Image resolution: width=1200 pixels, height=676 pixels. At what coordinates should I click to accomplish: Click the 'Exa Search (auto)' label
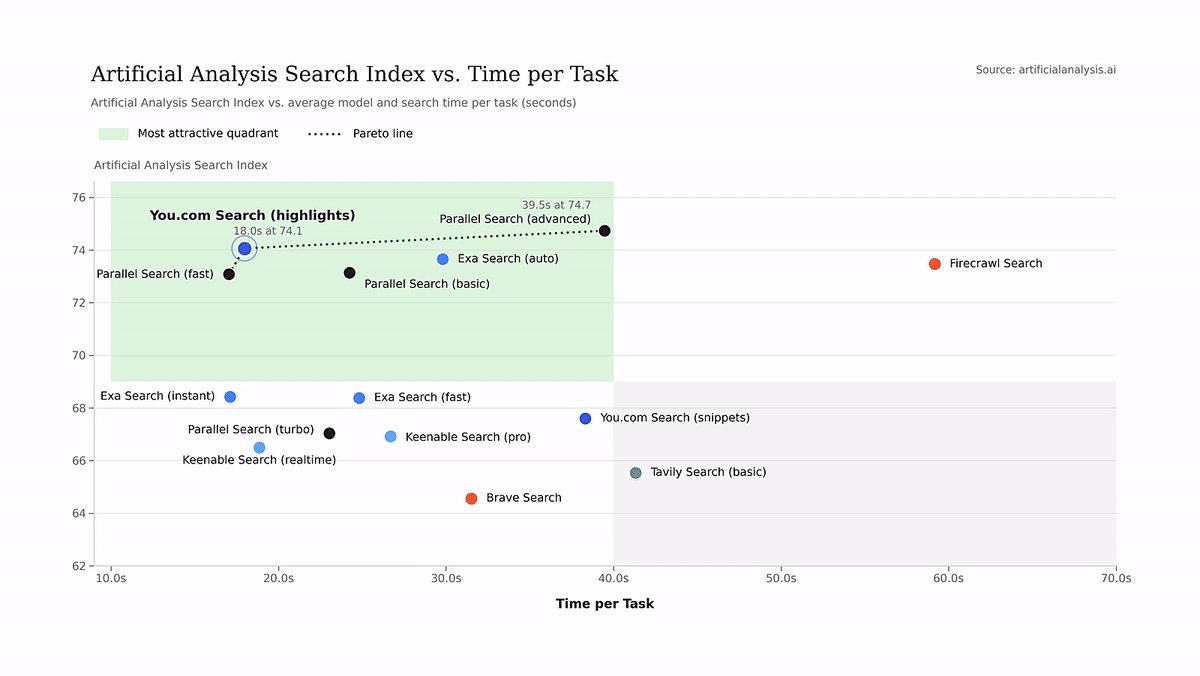click(x=508, y=259)
